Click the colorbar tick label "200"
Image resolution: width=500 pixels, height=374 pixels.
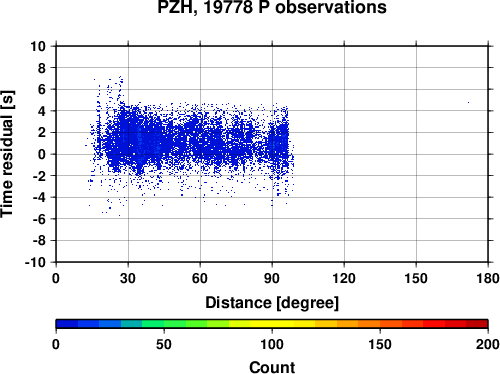(x=488, y=344)
